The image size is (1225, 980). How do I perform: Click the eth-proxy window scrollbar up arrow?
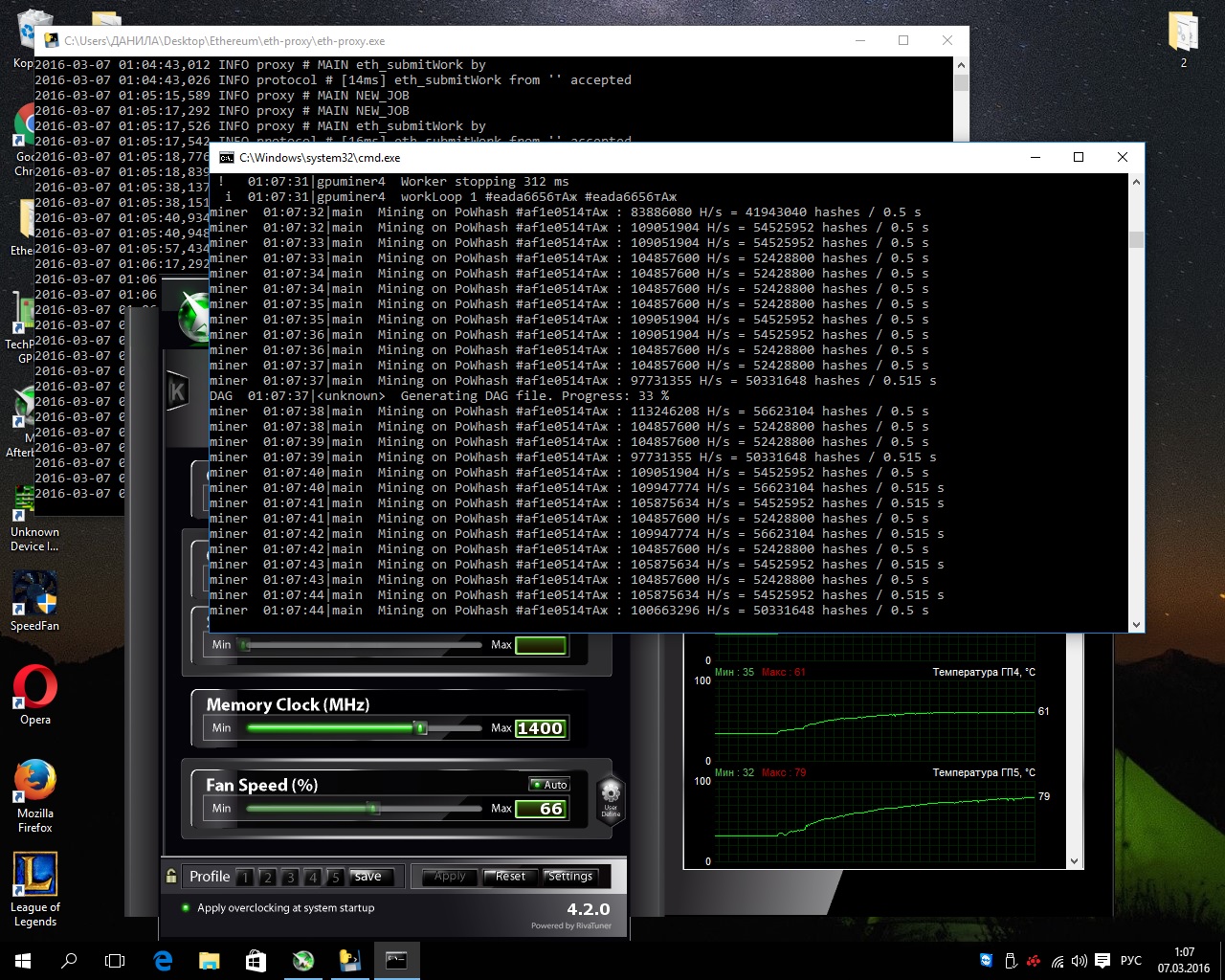point(961,65)
